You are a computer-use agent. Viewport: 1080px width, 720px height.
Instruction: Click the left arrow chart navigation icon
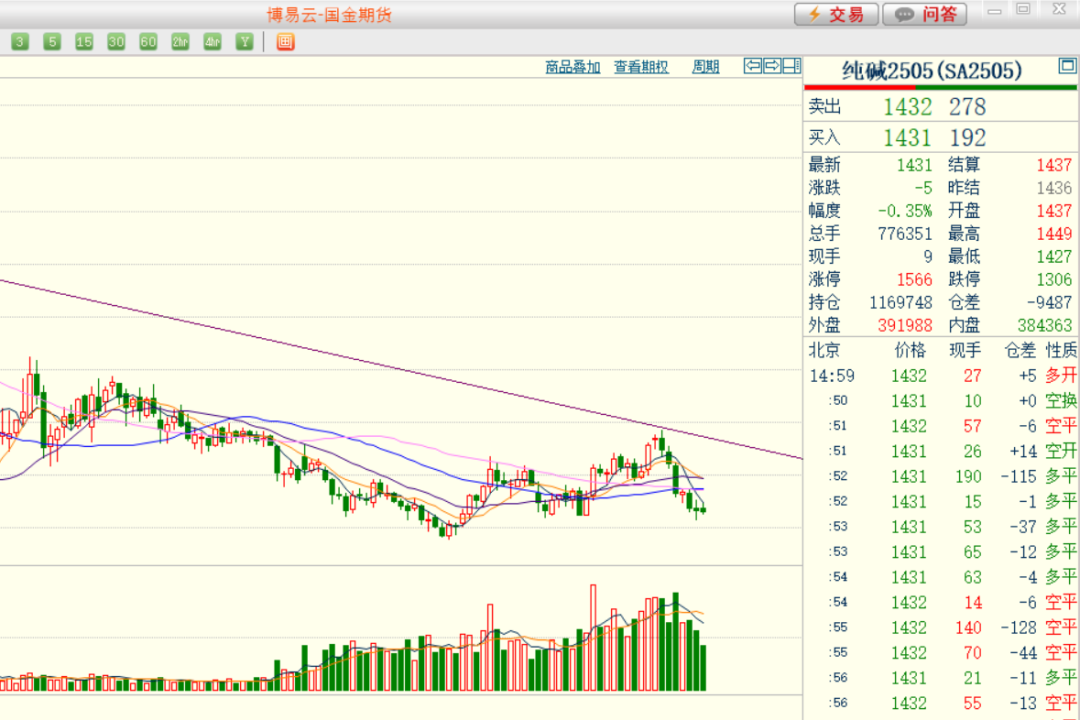click(753, 66)
